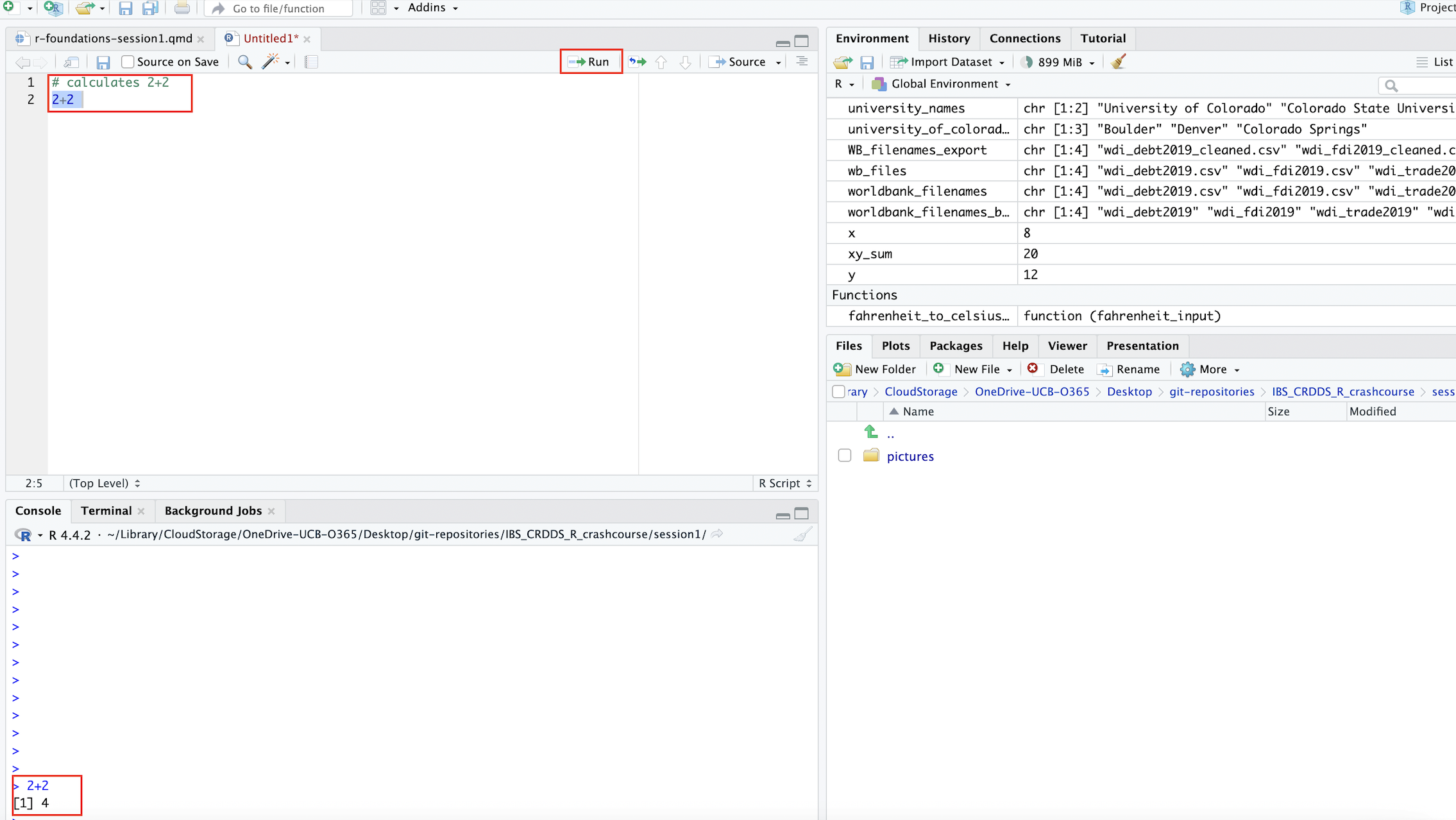The height and width of the screenshot is (820, 1456).
Task: Click the Run button in the editor
Action: tap(590, 62)
